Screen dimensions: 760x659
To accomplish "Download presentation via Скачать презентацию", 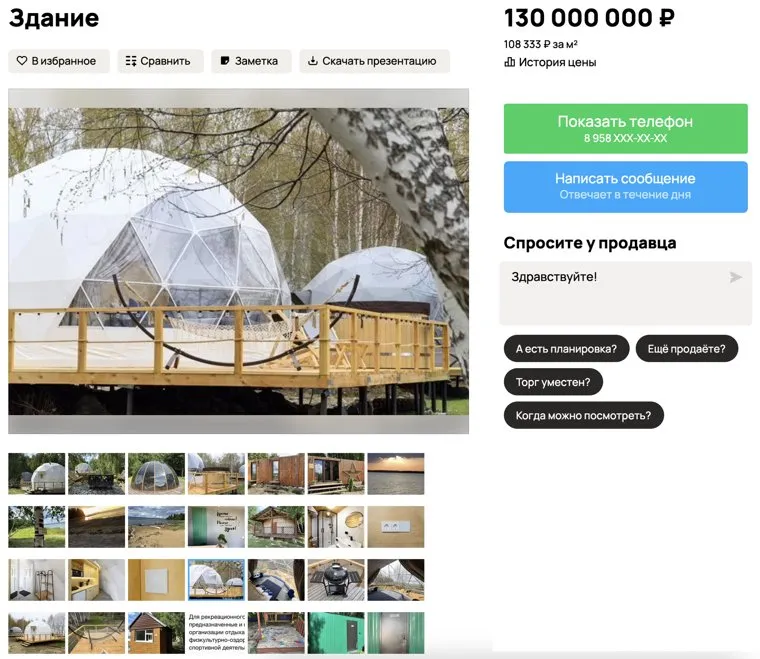I will point(374,61).
